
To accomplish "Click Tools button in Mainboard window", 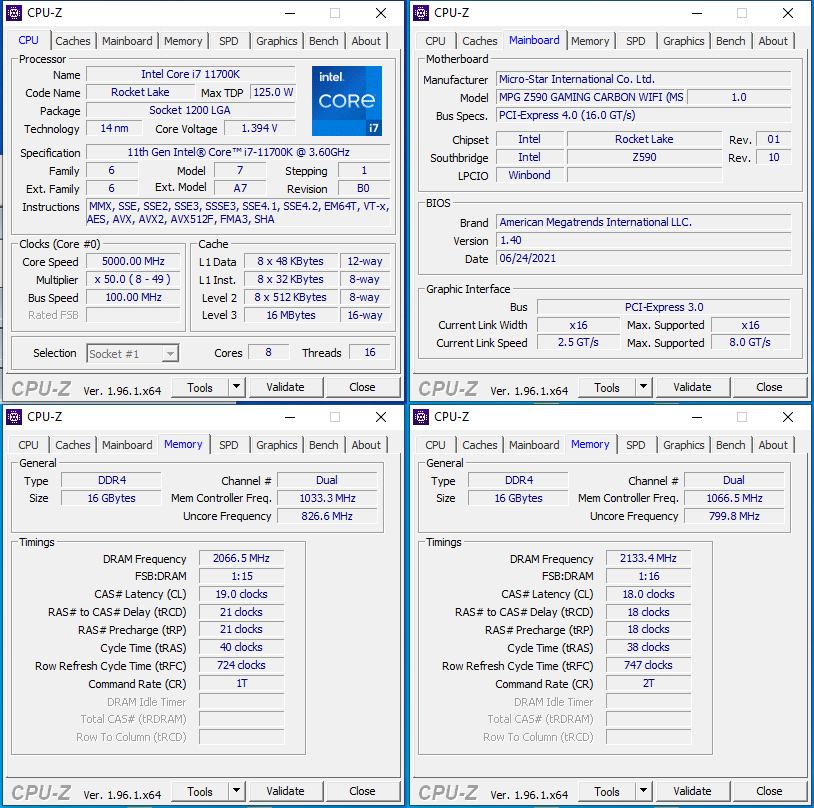I will [x=607, y=387].
